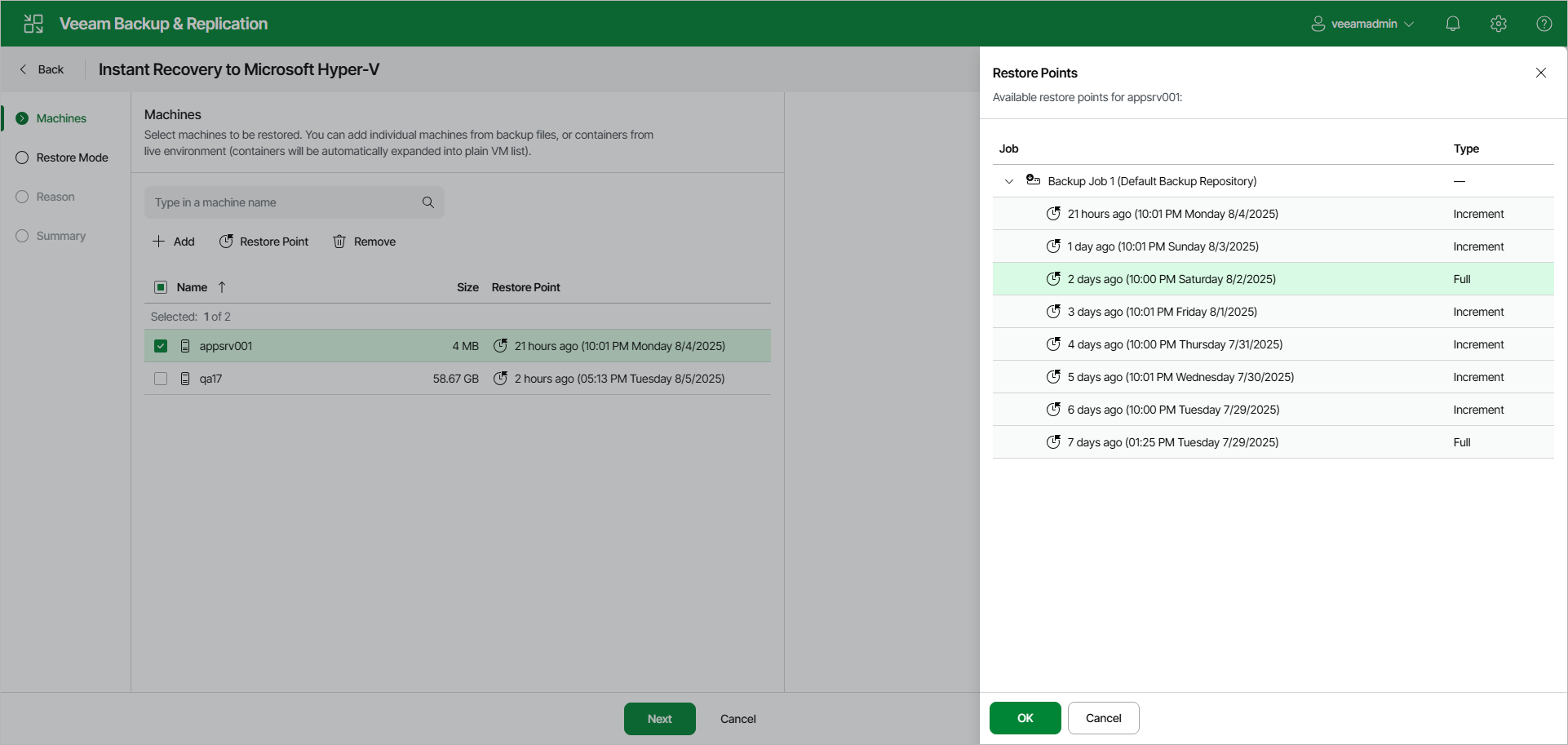Toggle the select-all Name header checkbox
The height and width of the screenshot is (745, 1568).
[x=161, y=287]
